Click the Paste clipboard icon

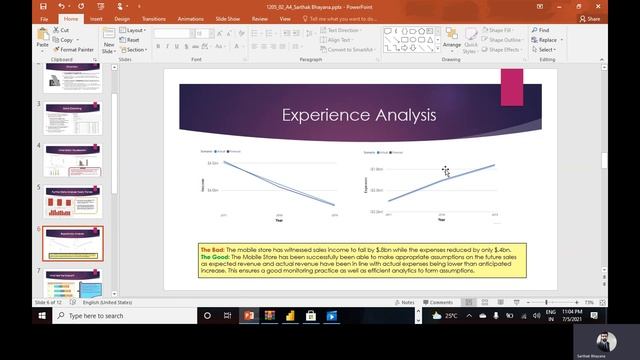tap(42, 35)
